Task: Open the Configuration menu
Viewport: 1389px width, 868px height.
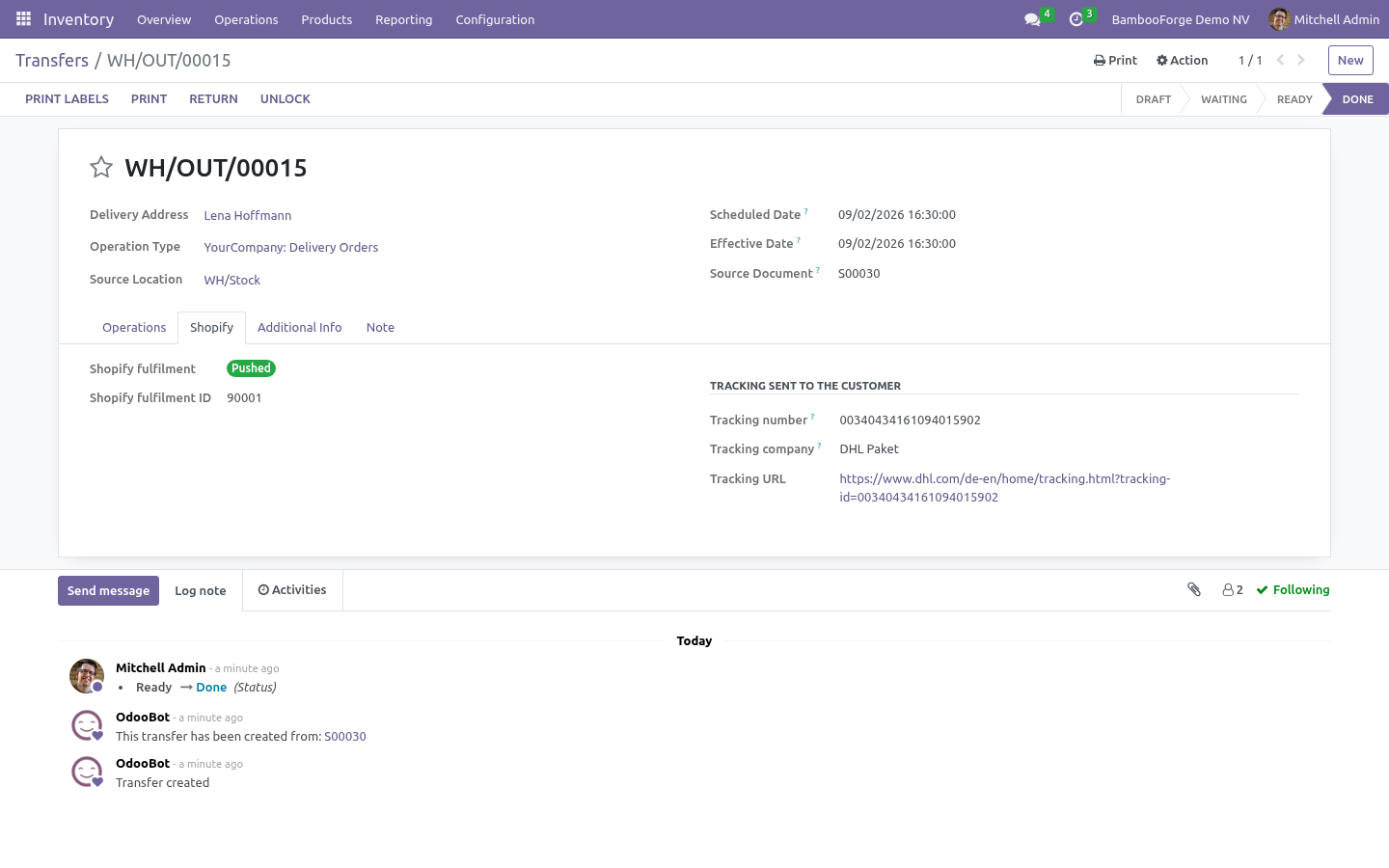Action: click(x=495, y=19)
